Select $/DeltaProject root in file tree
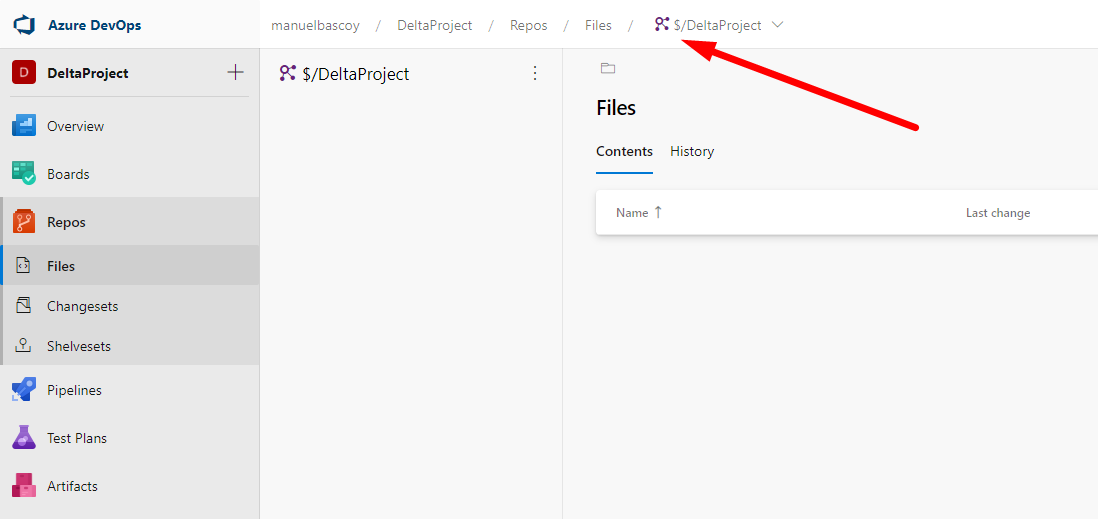Image resolution: width=1098 pixels, height=519 pixels. click(x=355, y=74)
